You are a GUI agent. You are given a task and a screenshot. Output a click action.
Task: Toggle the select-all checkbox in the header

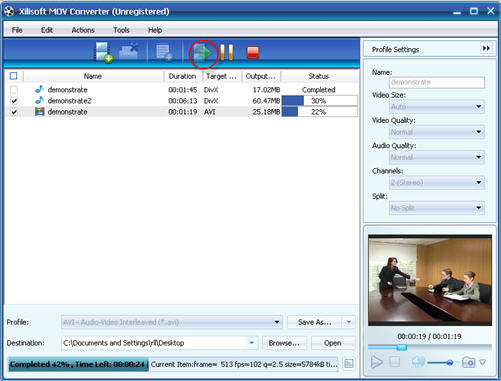coord(14,76)
